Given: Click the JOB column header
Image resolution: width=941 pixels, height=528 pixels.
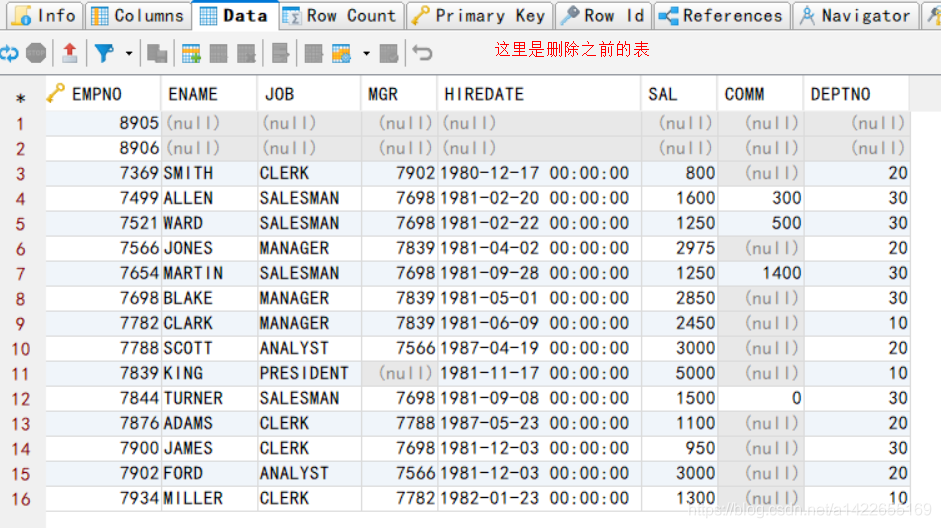Looking at the screenshot, I should [309, 94].
